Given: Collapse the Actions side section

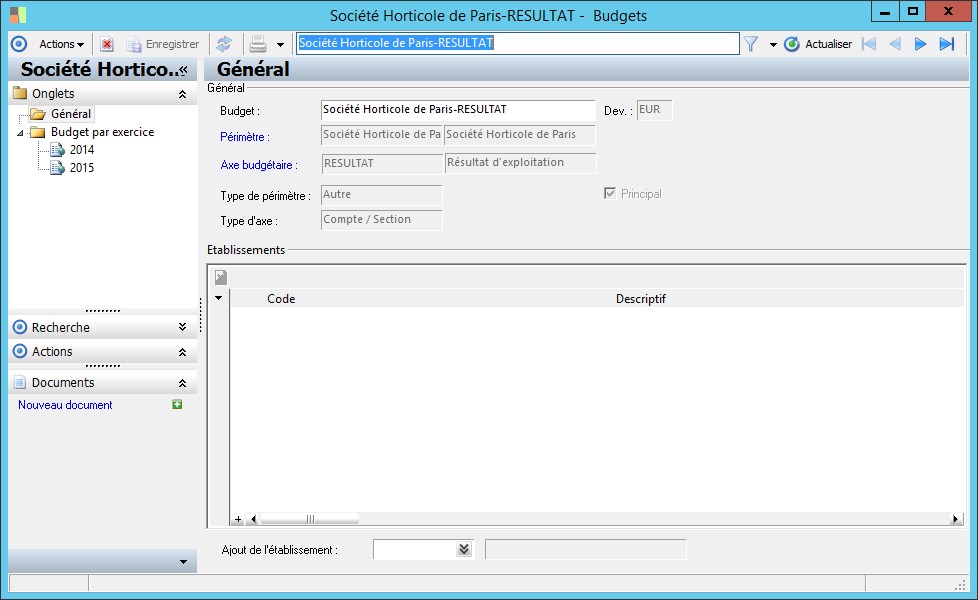Looking at the screenshot, I should [x=182, y=352].
